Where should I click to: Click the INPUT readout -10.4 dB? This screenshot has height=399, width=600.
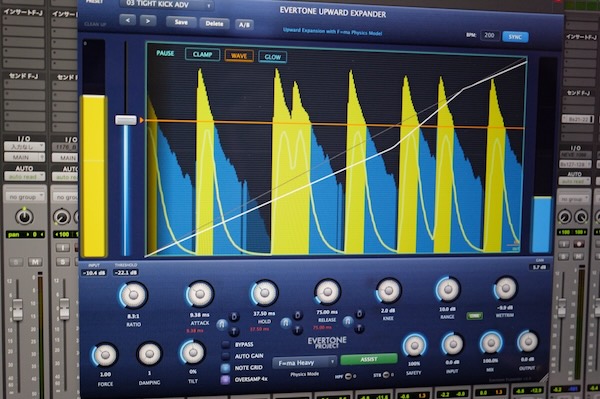pos(94,273)
